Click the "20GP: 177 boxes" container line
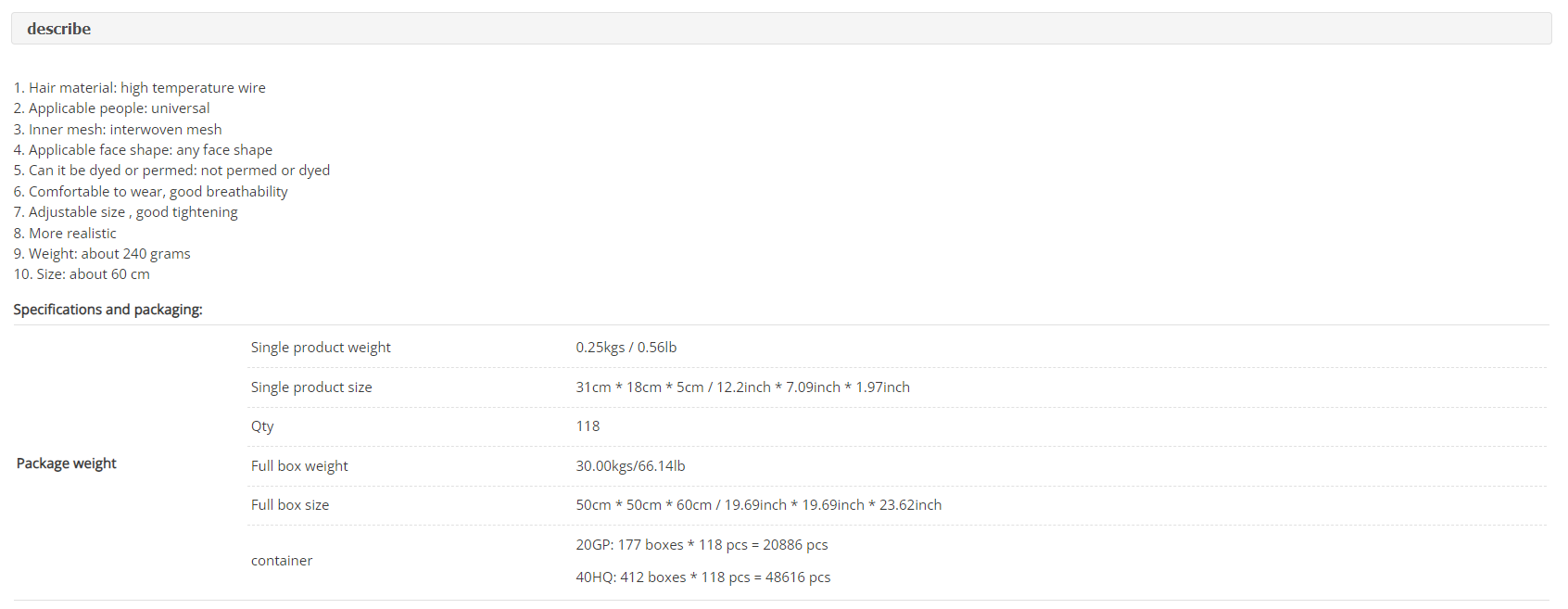The height and width of the screenshot is (609, 1568). tap(702, 545)
